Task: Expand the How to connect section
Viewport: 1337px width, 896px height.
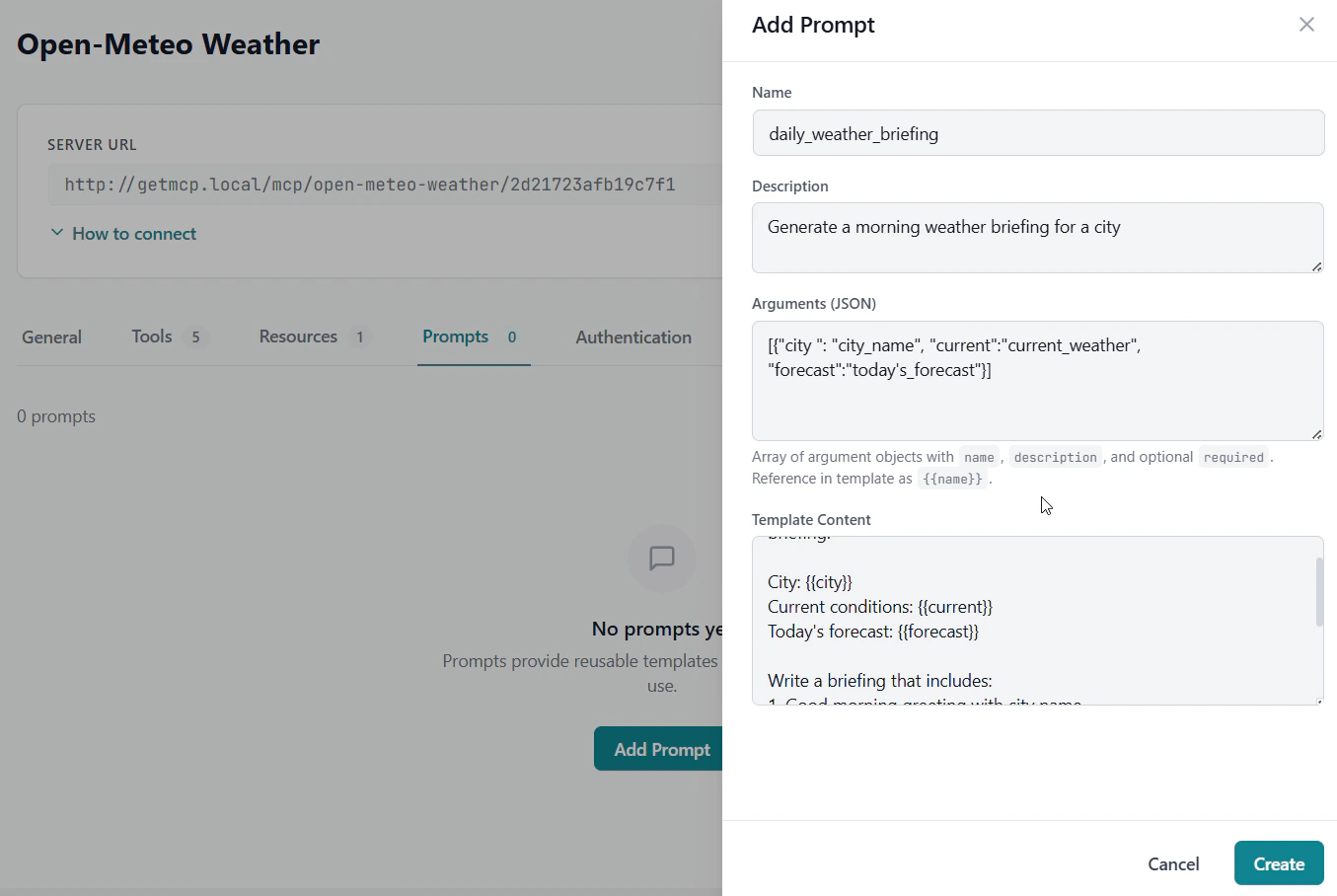Action: pos(124,234)
